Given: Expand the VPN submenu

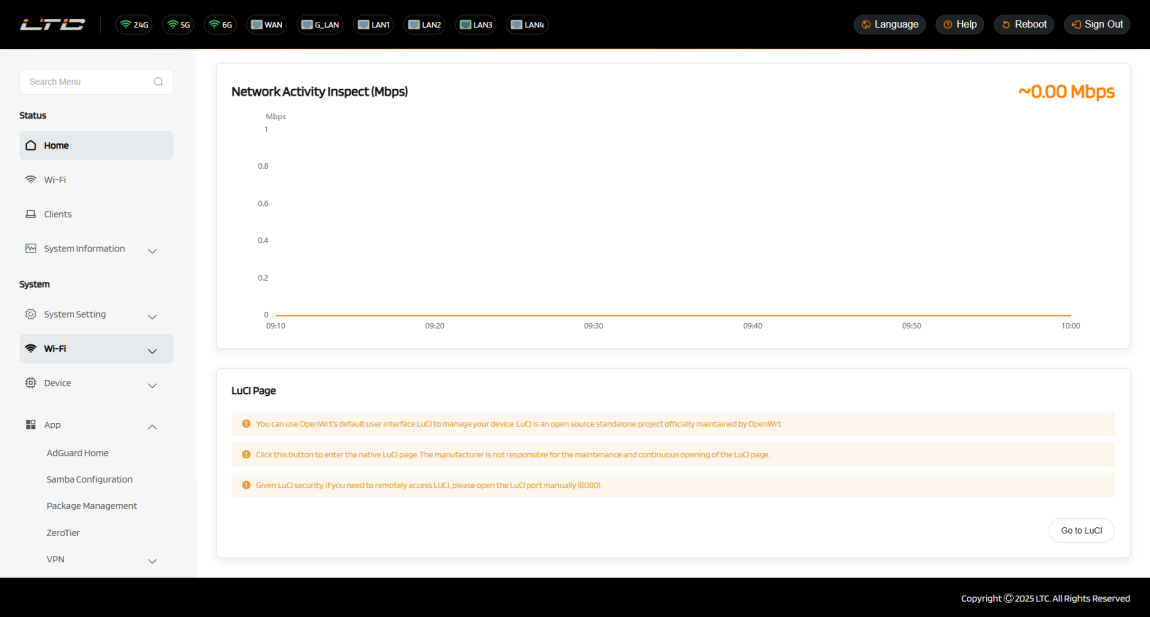Looking at the screenshot, I should tap(152, 560).
